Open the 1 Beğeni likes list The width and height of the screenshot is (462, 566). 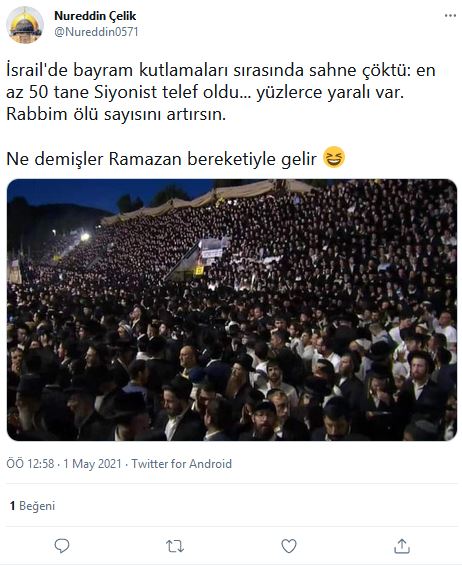coord(32,505)
